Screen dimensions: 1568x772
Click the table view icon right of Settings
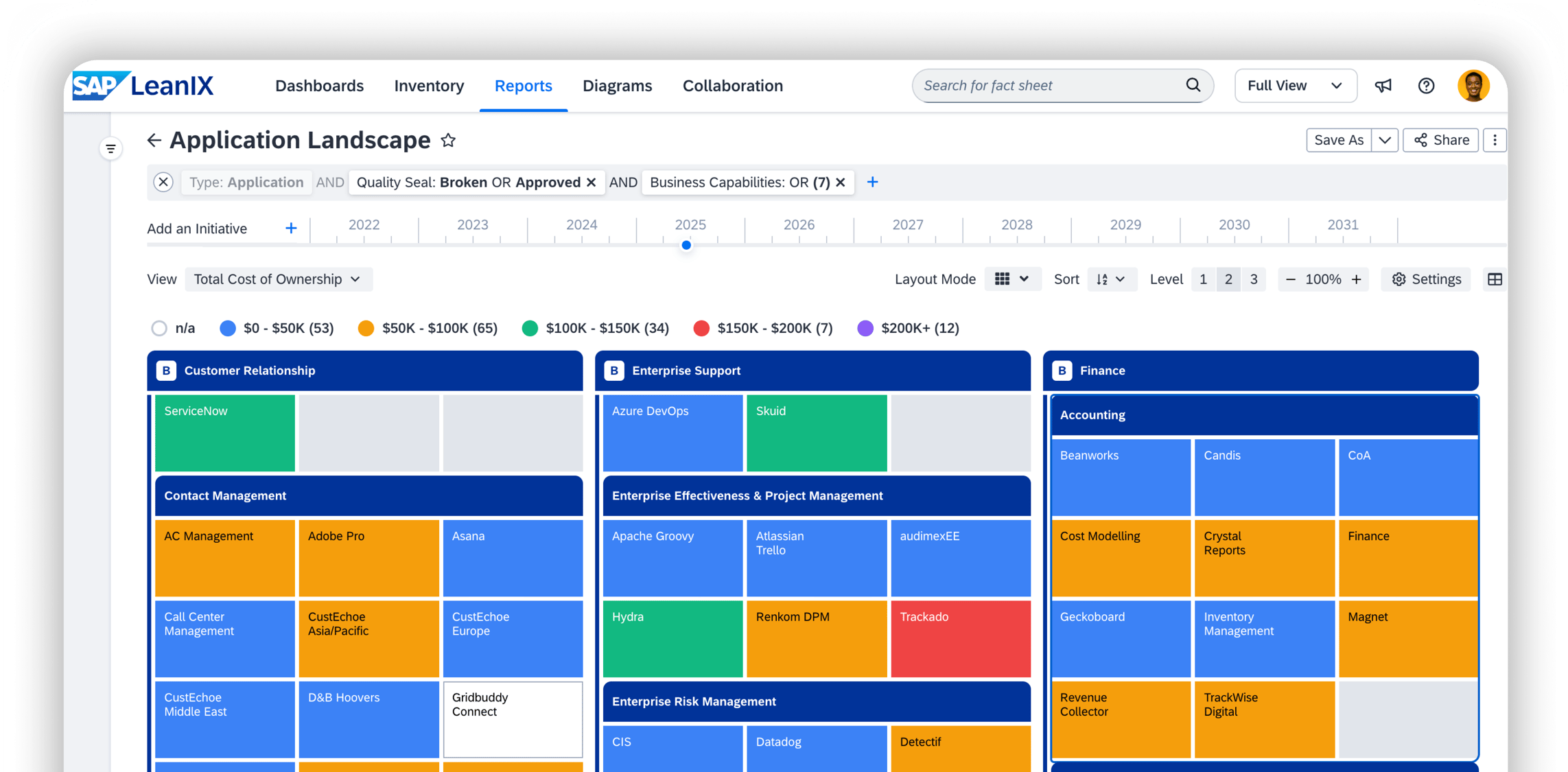click(1495, 279)
